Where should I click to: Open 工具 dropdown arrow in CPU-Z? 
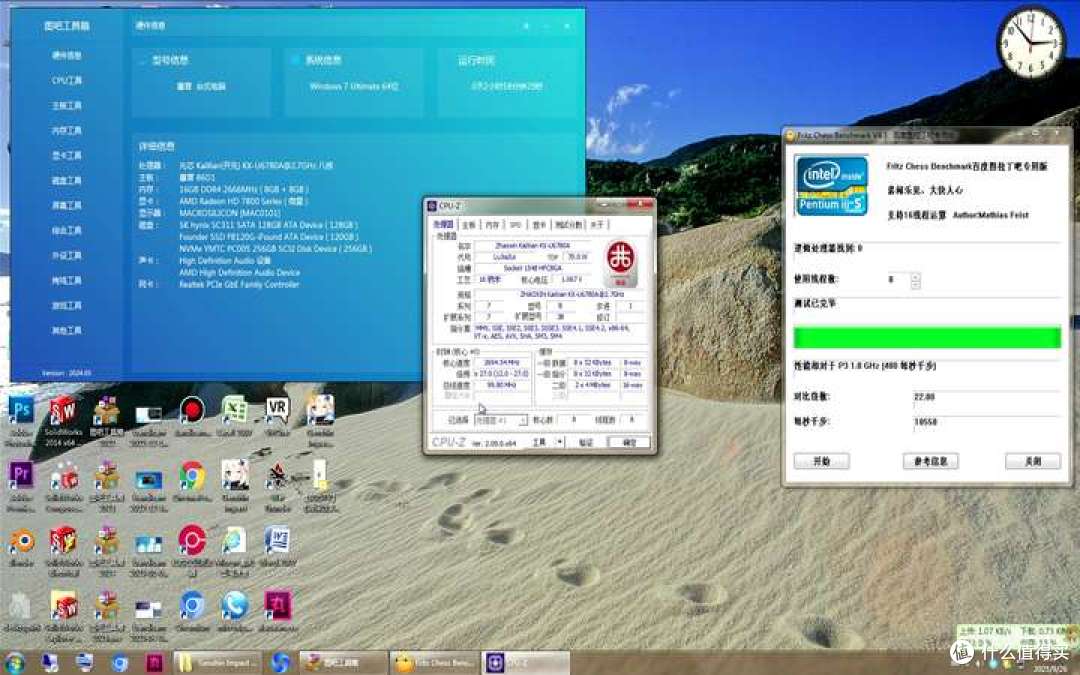(x=560, y=442)
